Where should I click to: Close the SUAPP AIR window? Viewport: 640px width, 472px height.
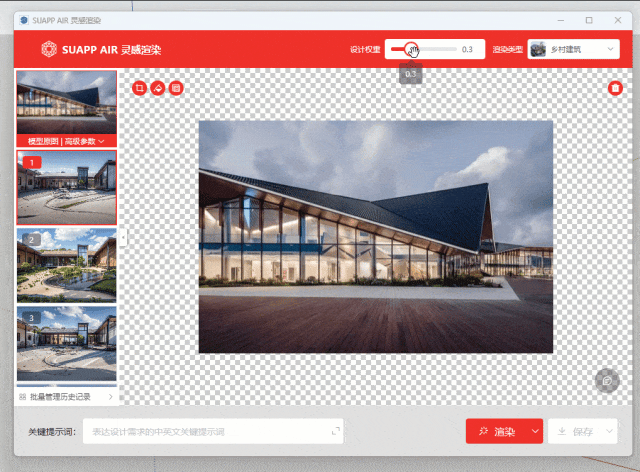(x=618, y=20)
